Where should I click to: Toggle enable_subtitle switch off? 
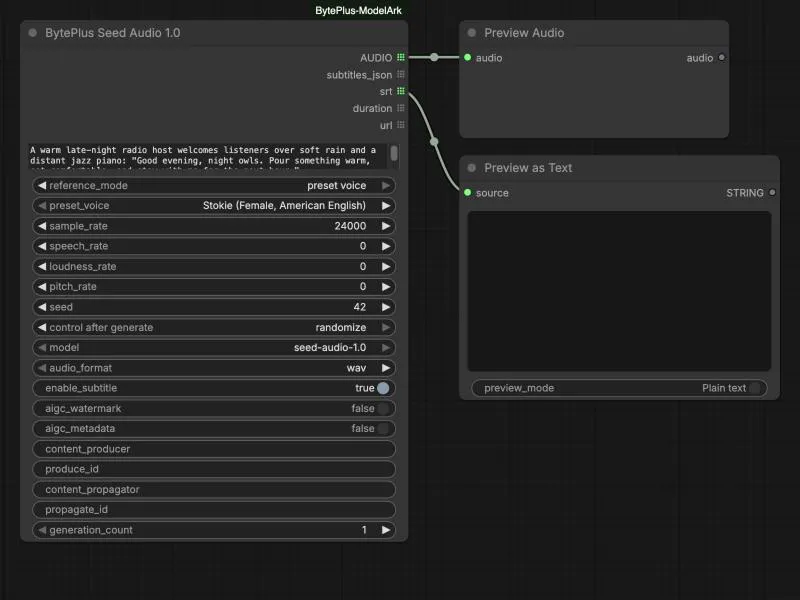click(x=383, y=388)
